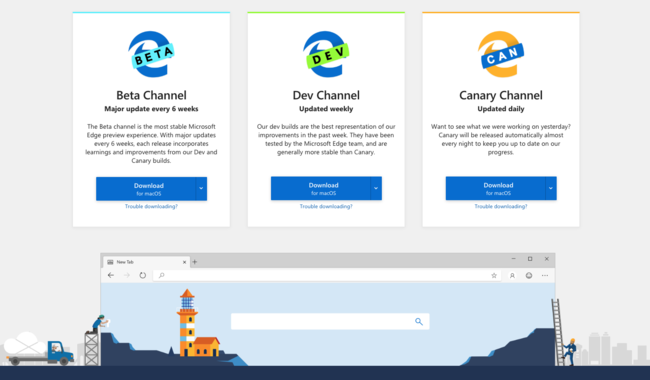650x380 pixels.
Task: Open Trouble downloading link under Beta Channel
Action: (x=151, y=206)
